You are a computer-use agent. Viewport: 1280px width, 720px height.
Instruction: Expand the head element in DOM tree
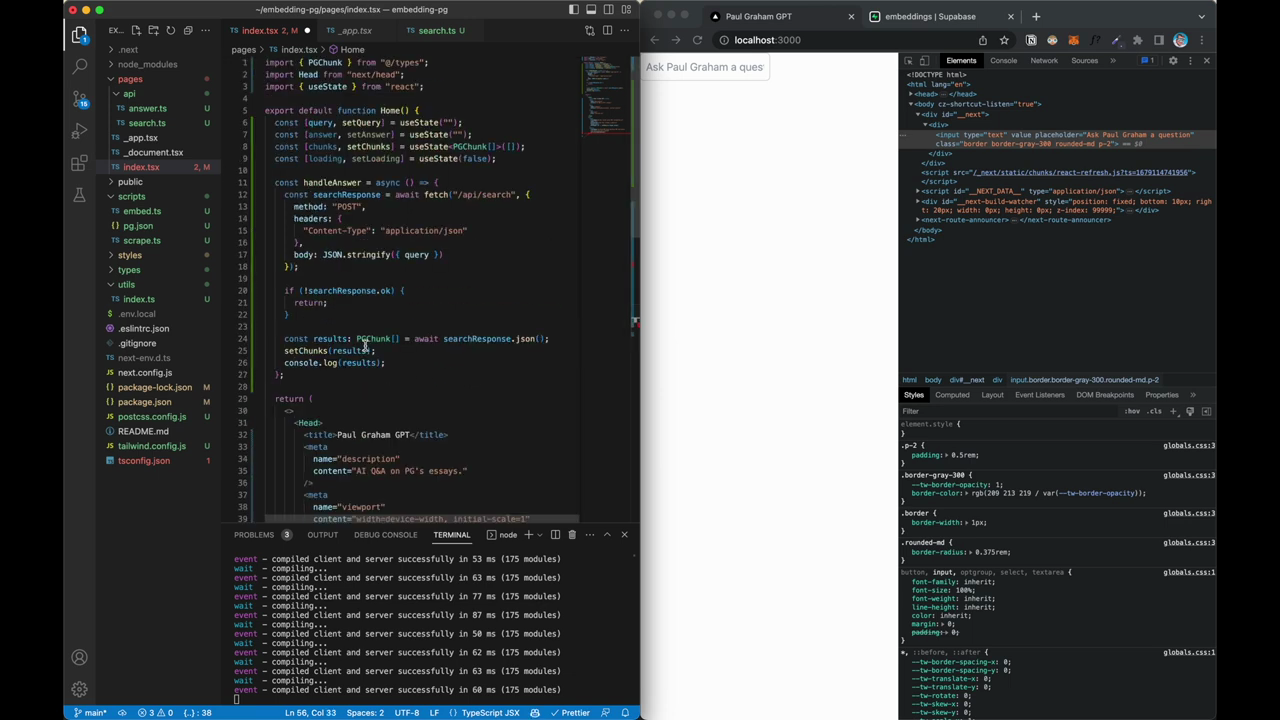coord(911,94)
